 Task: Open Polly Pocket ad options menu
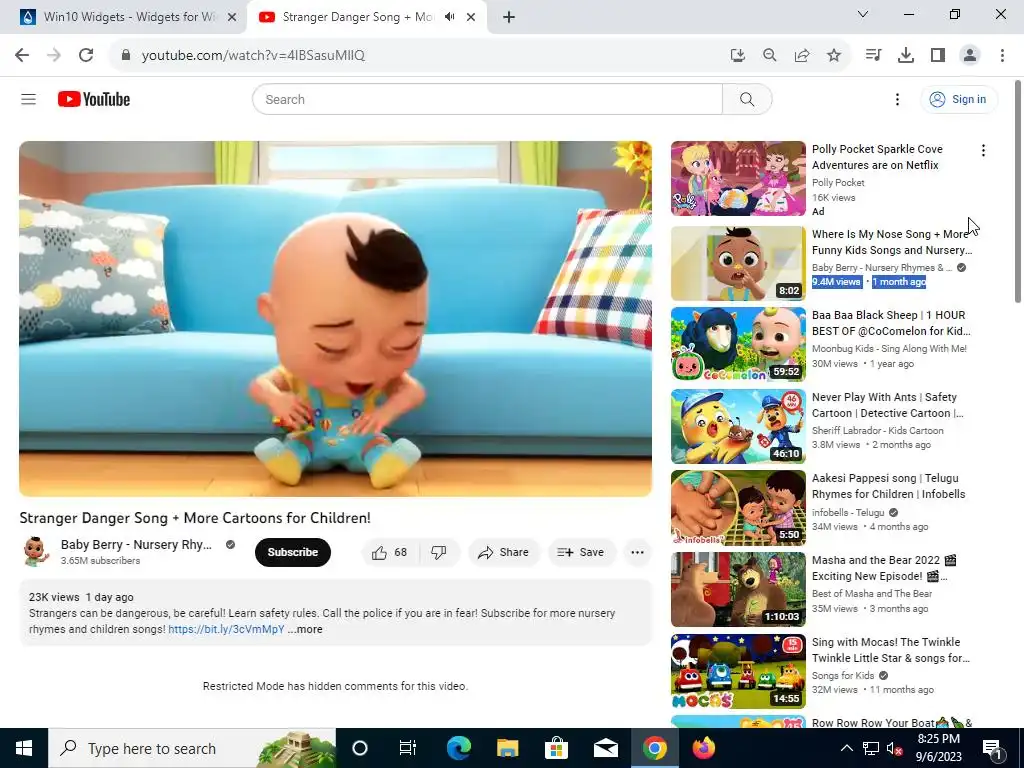pyautogui.click(x=983, y=151)
